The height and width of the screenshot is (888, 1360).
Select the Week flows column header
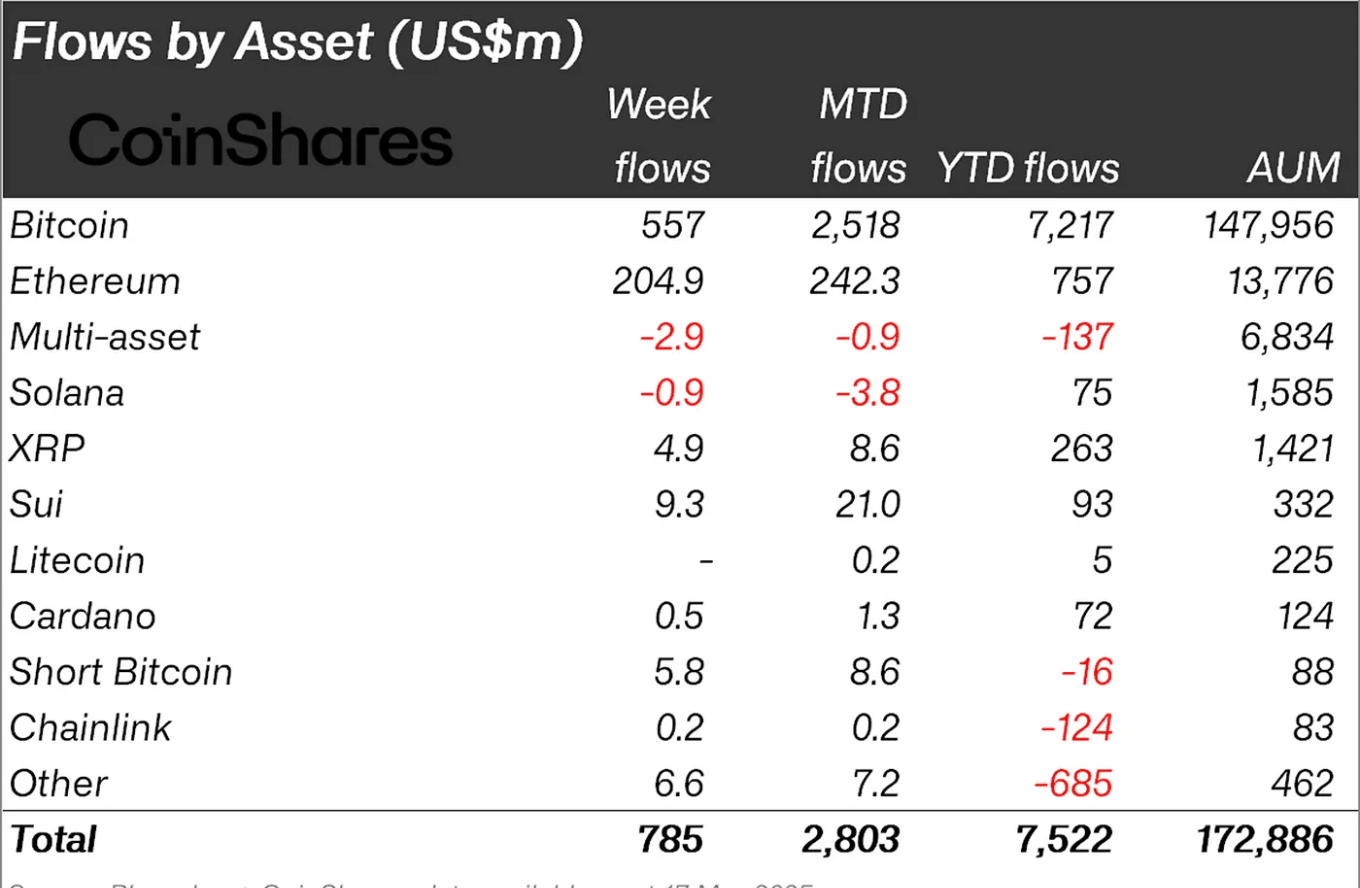coord(660,136)
